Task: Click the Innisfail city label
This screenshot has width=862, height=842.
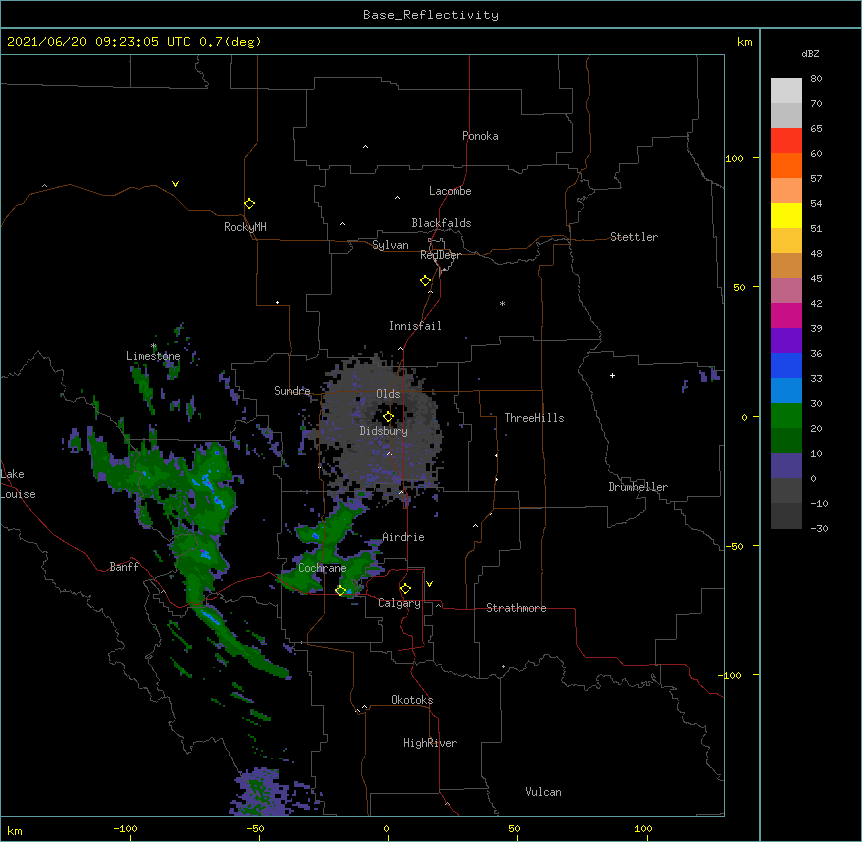Action: [x=415, y=326]
